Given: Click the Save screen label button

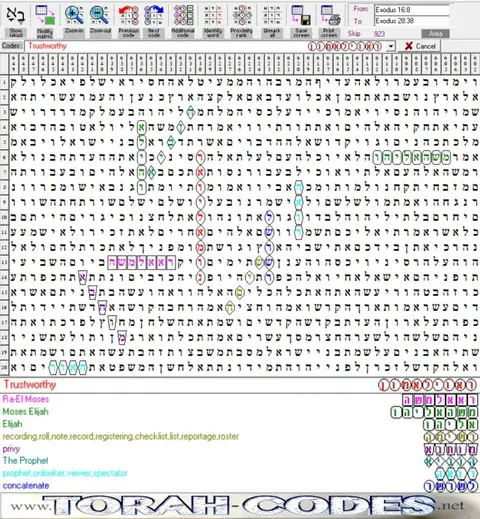Looking at the screenshot, I should coord(301,33).
